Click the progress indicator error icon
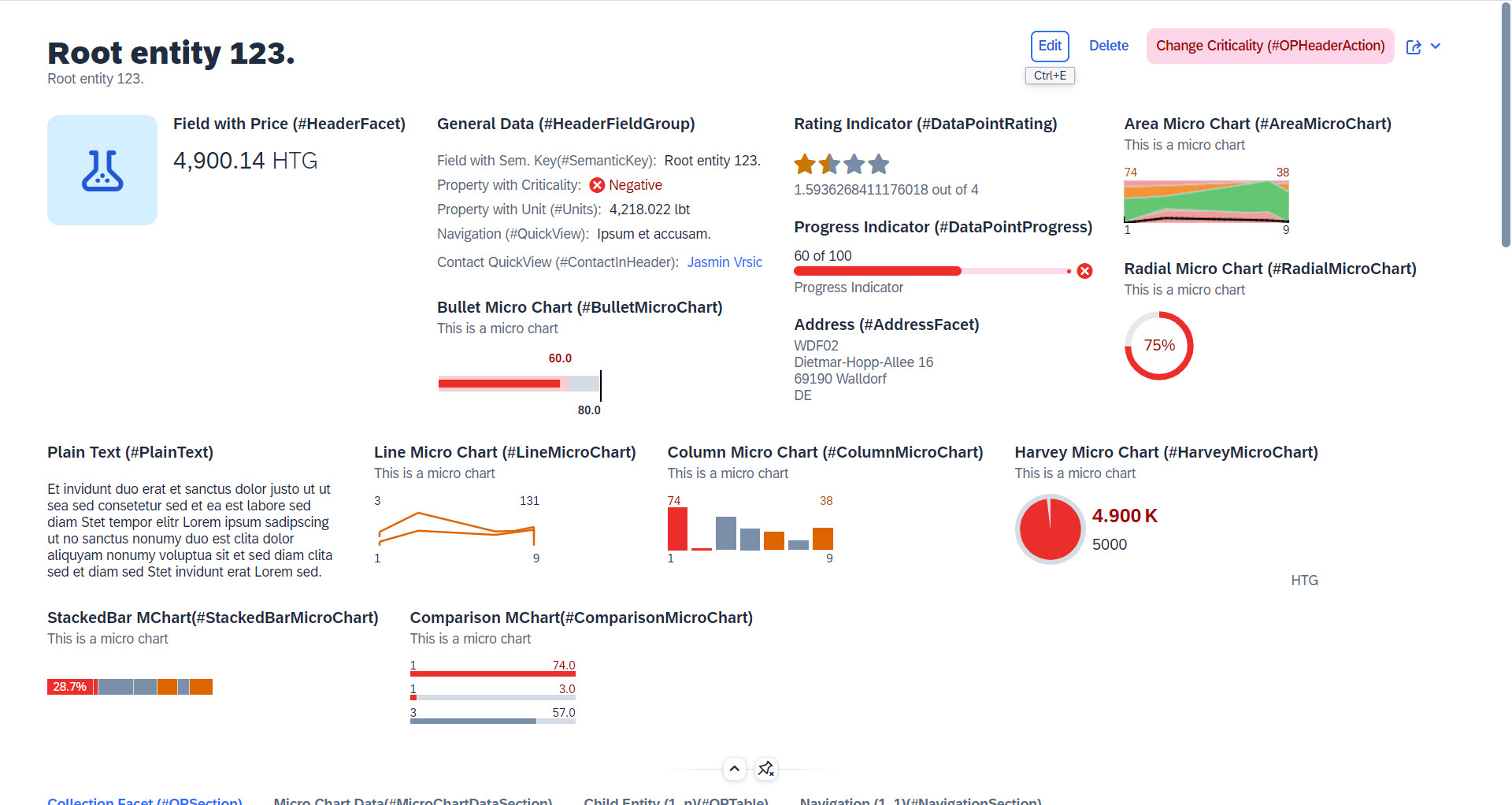 coord(1084,271)
